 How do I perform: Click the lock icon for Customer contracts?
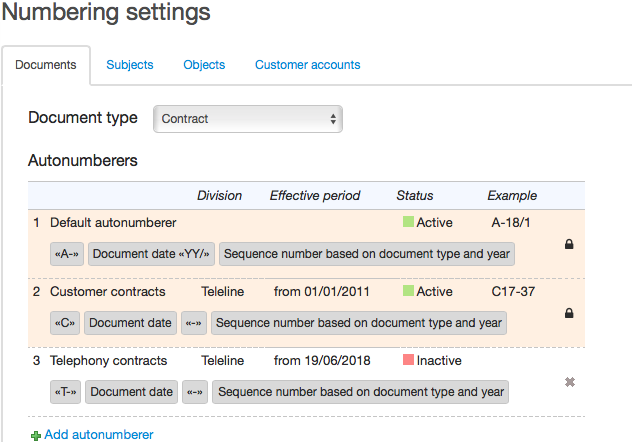click(569, 313)
